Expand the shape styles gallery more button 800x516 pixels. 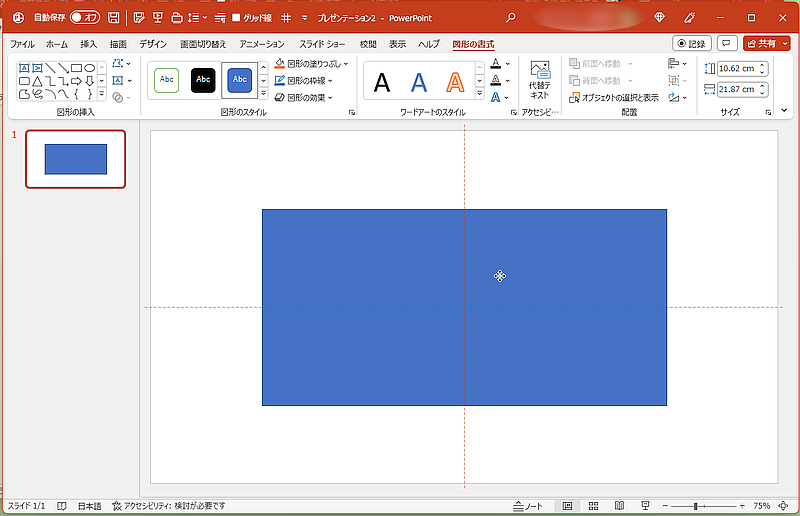pos(263,93)
